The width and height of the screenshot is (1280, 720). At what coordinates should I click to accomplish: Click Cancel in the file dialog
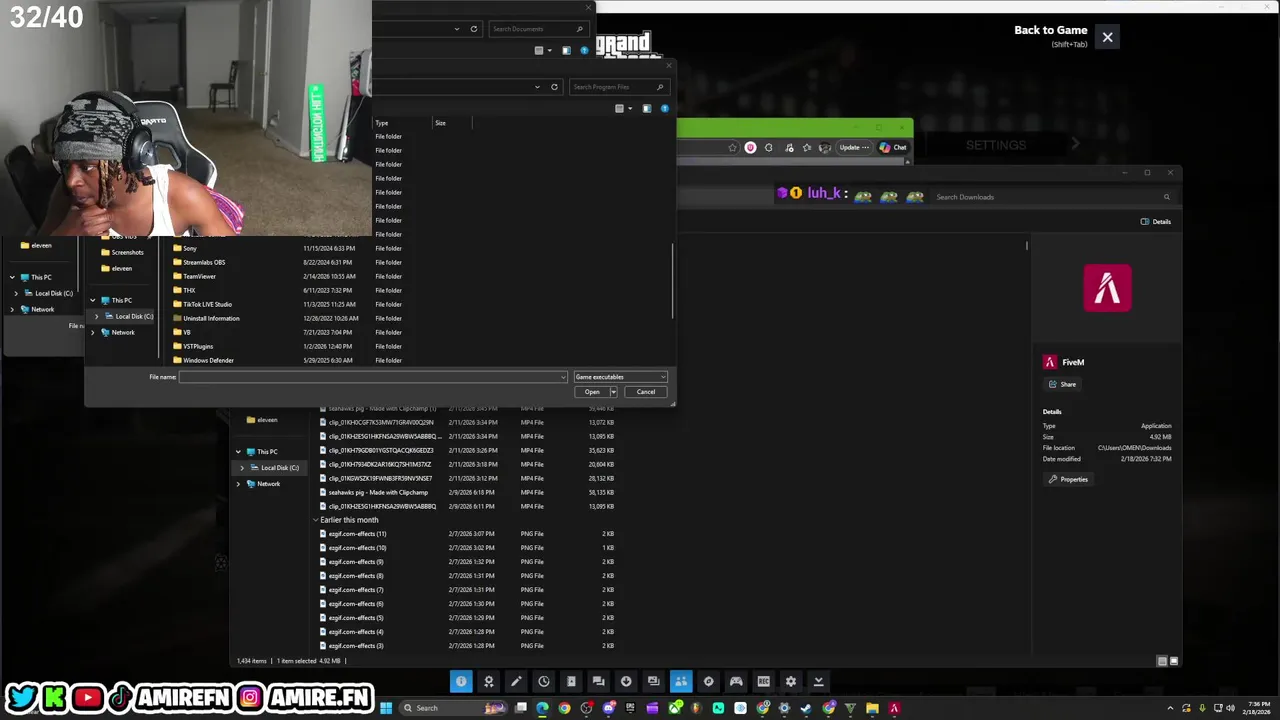[x=646, y=392]
